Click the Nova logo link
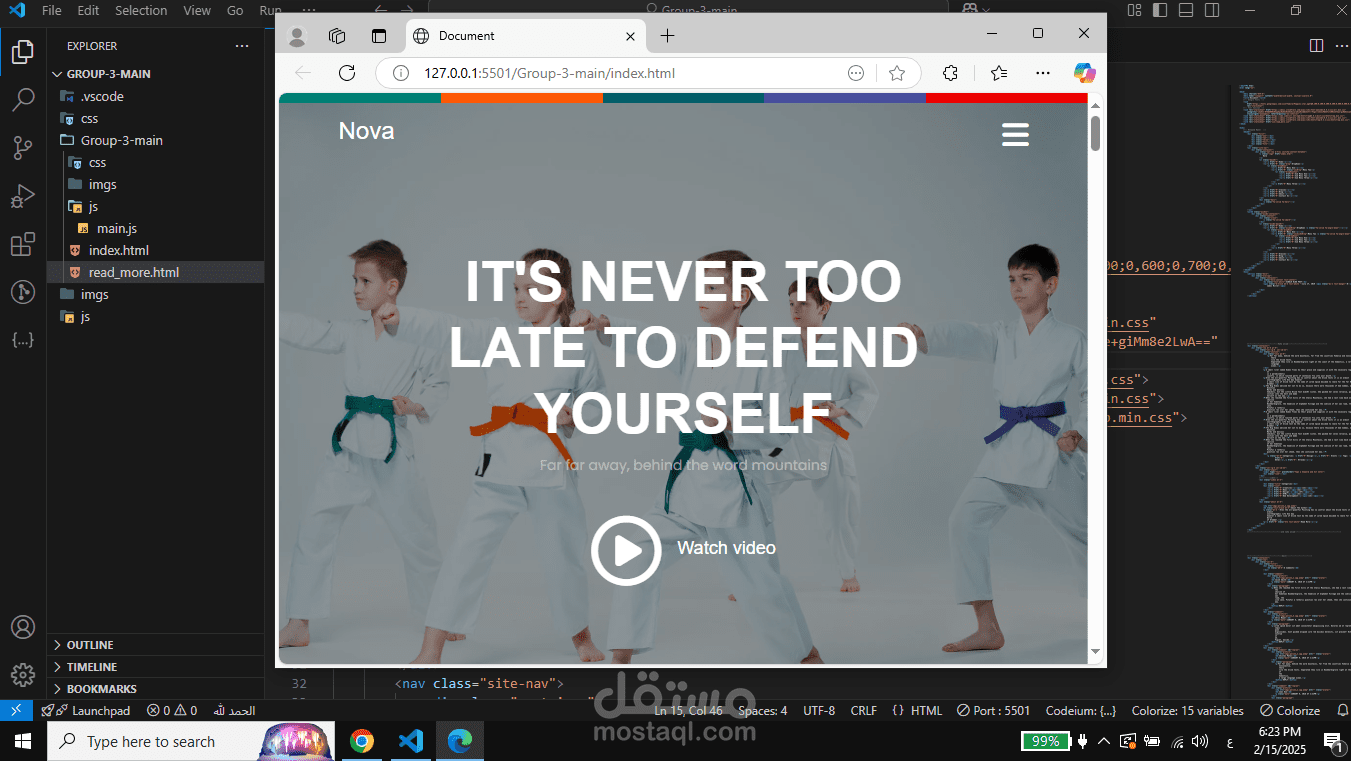This screenshot has height=761, width=1351. (x=366, y=131)
